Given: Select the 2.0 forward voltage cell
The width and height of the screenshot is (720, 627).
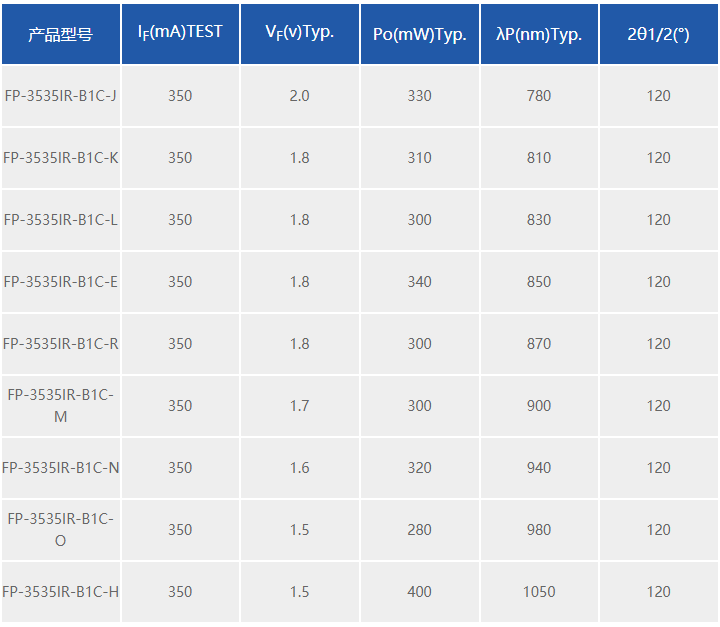Looking at the screenshot, I should [300, 96].
